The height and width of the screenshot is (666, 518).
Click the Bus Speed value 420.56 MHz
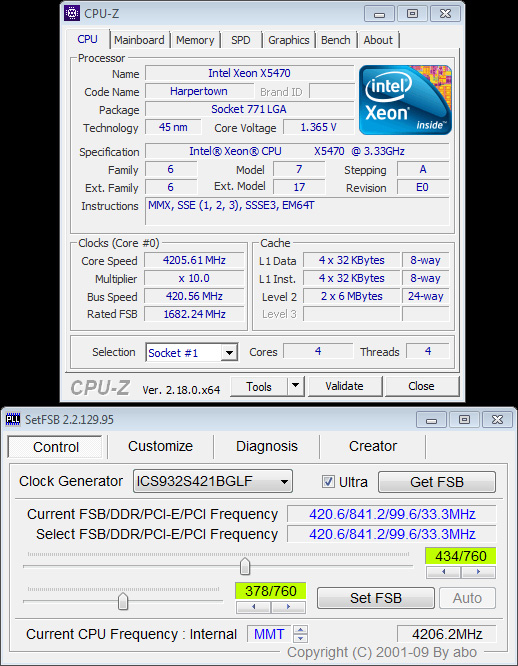(x=194, y=296)
